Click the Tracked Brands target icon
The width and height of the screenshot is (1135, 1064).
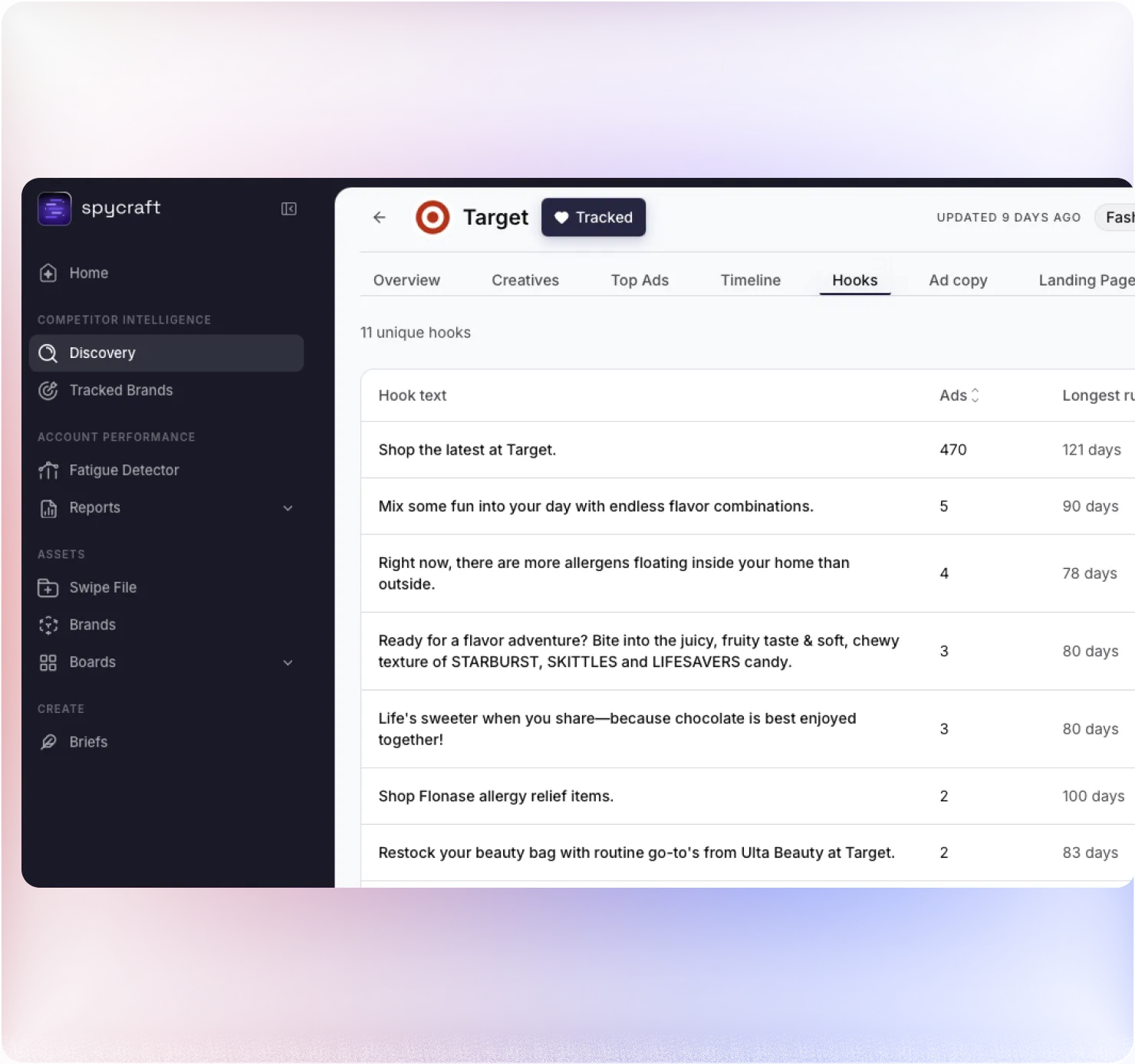point(48,390)
